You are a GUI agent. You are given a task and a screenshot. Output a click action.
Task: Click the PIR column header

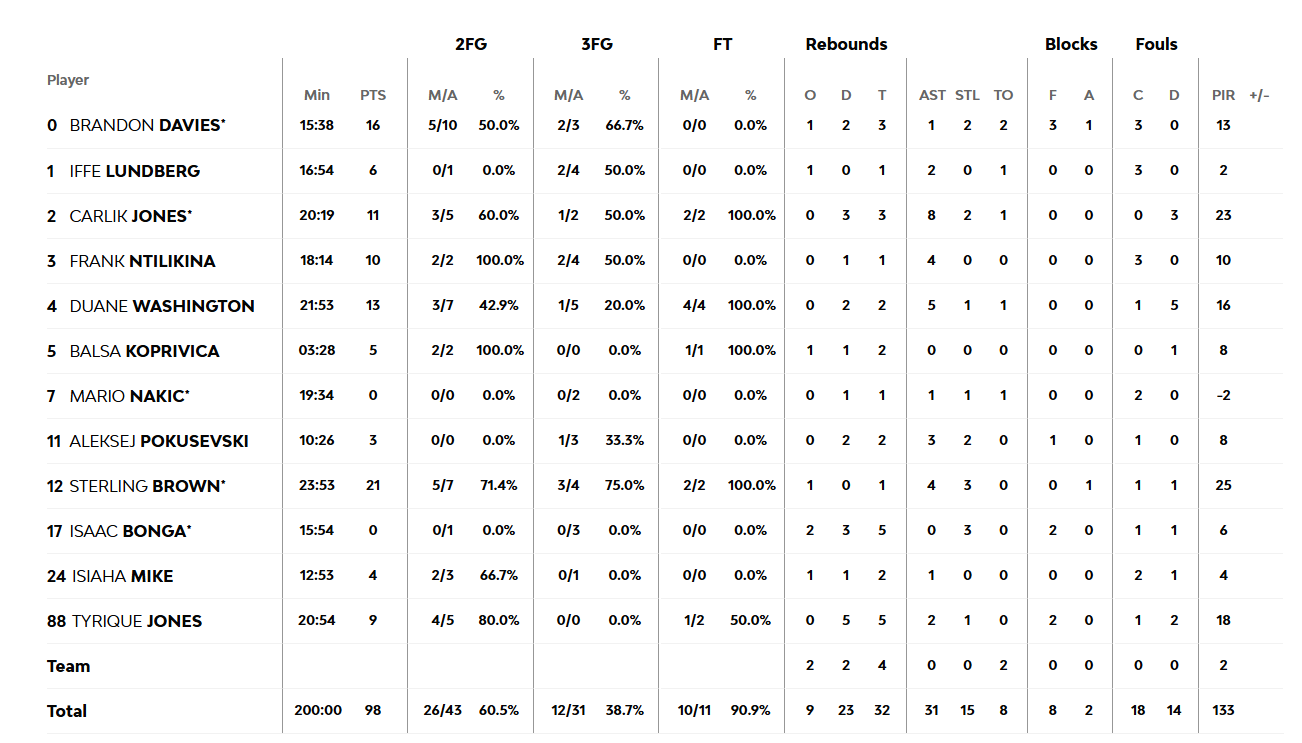(1223, 95)
